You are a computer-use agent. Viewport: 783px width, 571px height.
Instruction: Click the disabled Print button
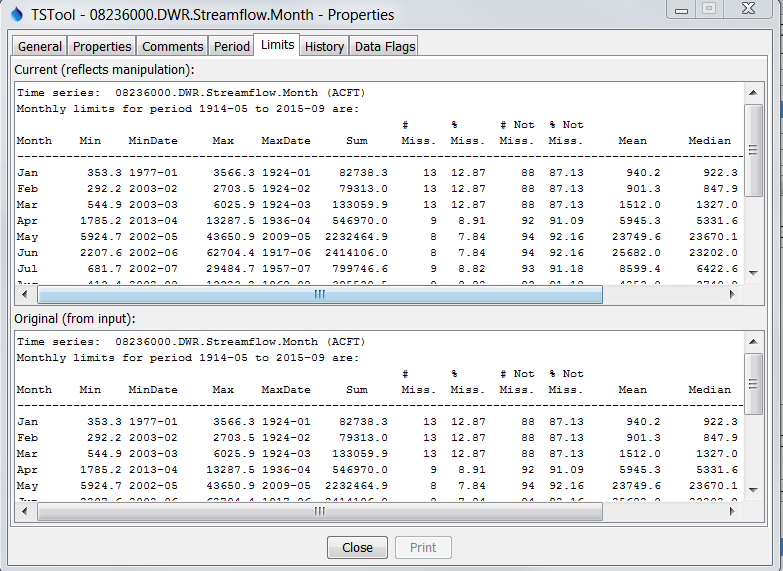423,548
